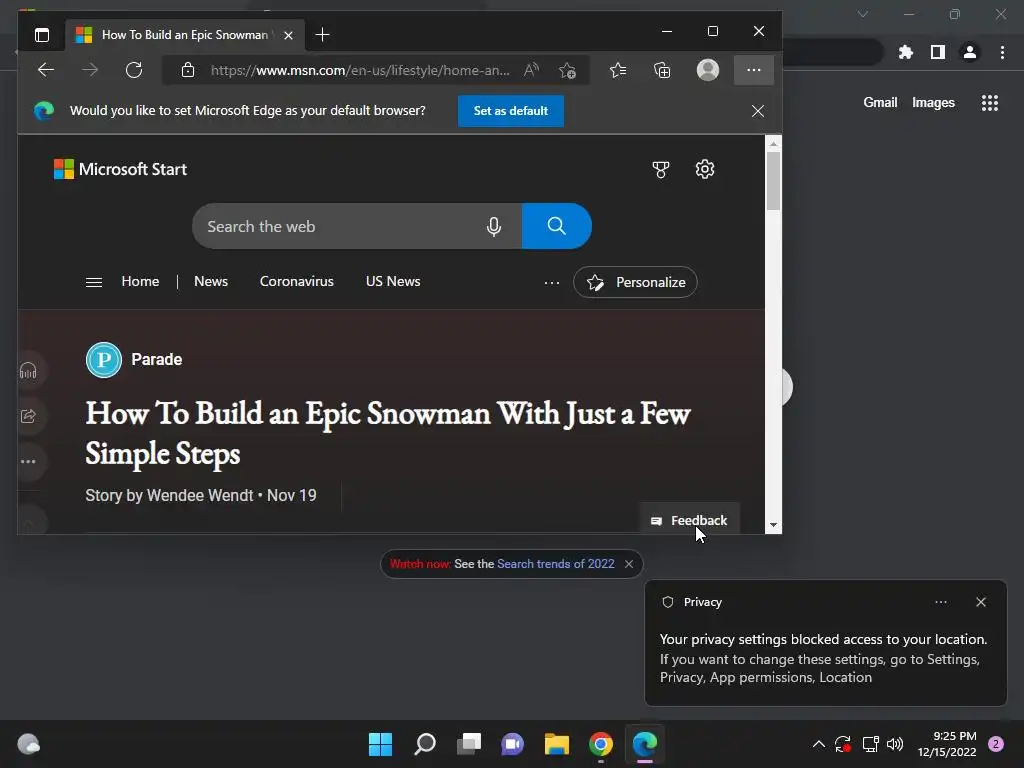Show hidden system tray icons
The width and height of the screenshot is (1024, 768).
pos(818,744)
